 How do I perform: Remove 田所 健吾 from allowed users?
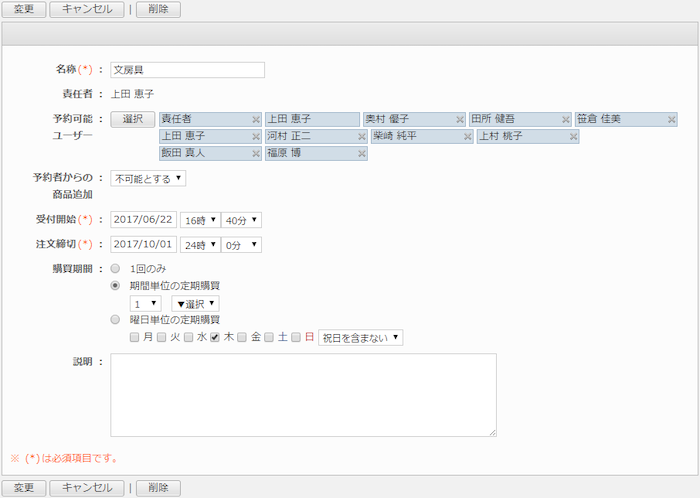pos(565,119)
